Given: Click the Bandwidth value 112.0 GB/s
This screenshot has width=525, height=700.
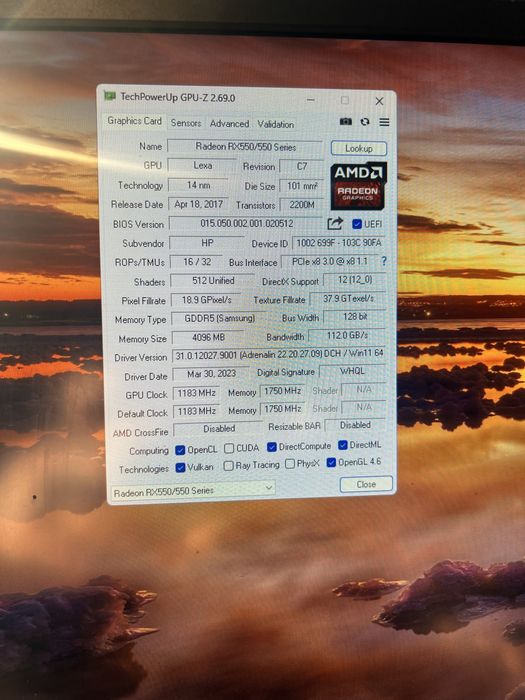Looking at the screenshot, I should (347, 335).
